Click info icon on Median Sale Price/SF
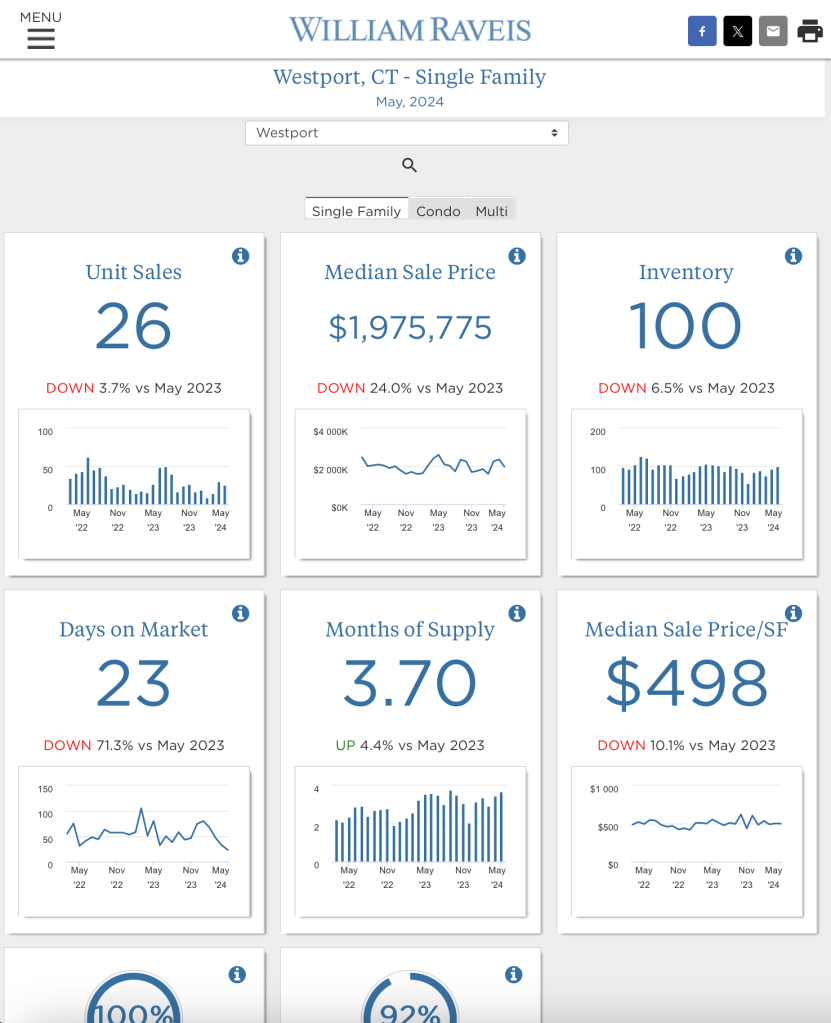The width and height of the screenshot is (831, 1023). coord(793,614)
